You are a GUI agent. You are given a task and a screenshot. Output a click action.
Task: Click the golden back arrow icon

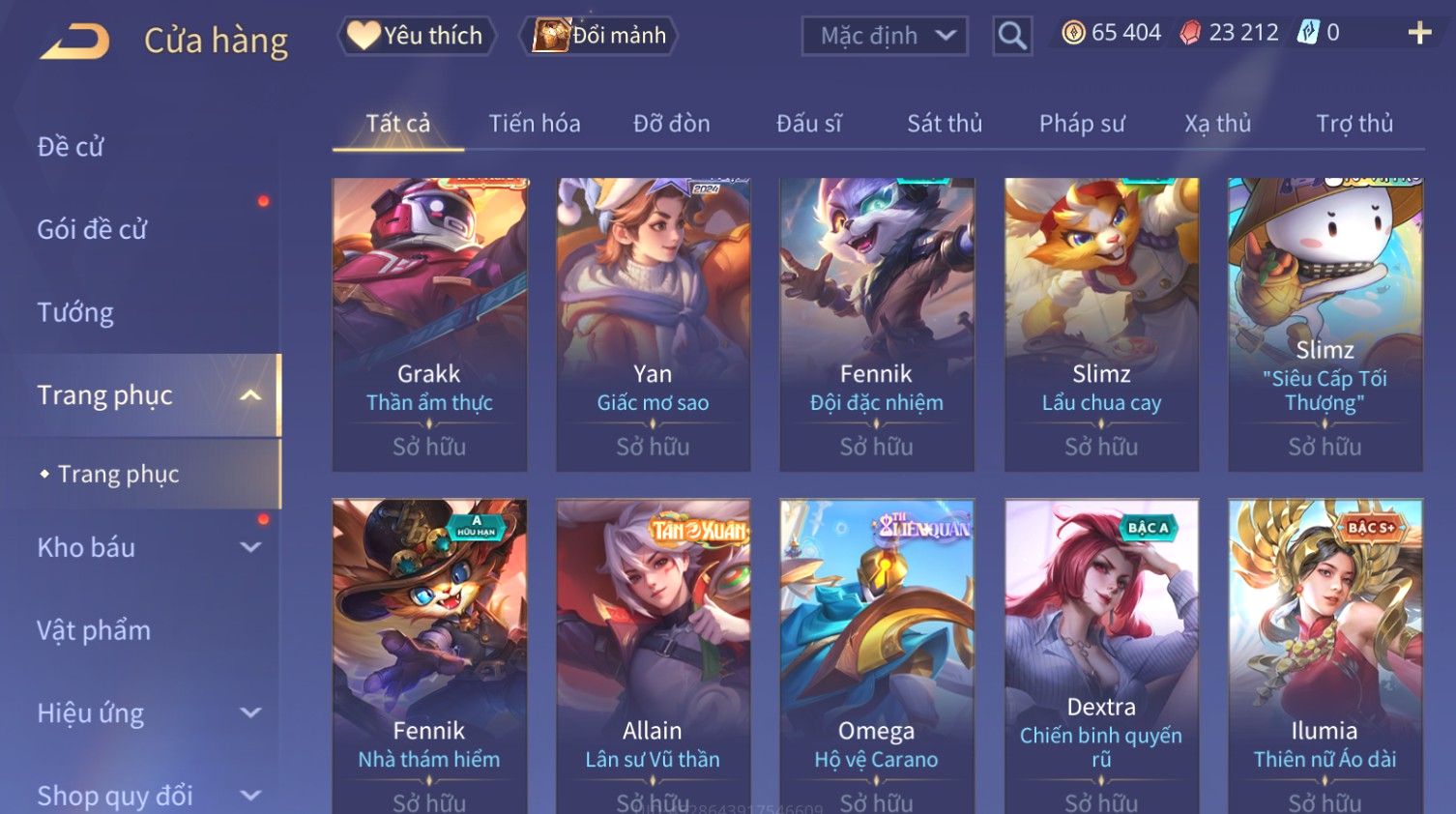pos(74,42)
